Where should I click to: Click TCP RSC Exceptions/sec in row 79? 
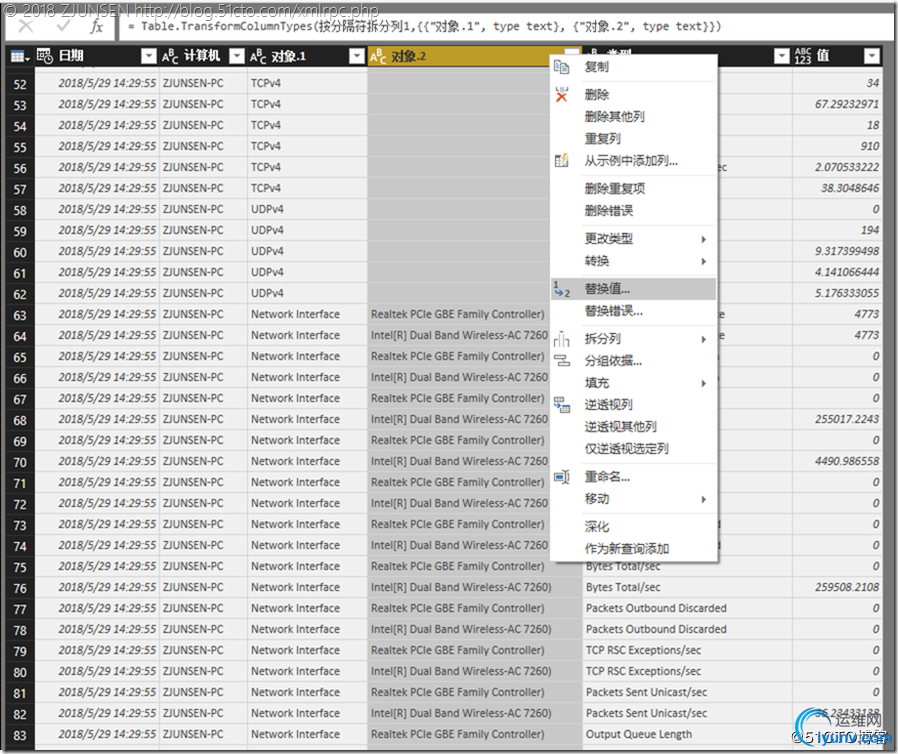[x=643, y=650]
